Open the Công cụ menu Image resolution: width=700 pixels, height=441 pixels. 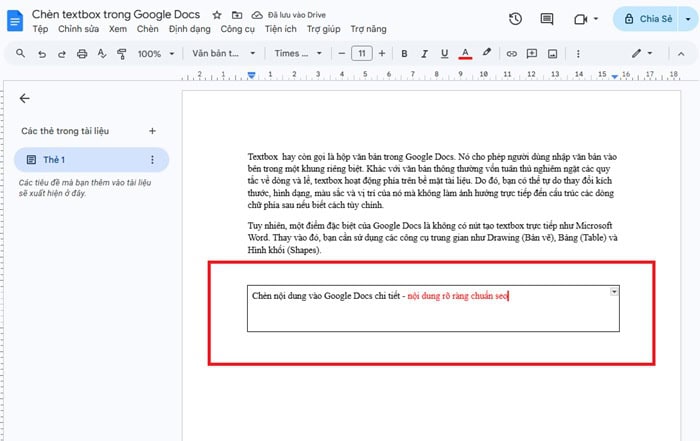click(238, 29)
